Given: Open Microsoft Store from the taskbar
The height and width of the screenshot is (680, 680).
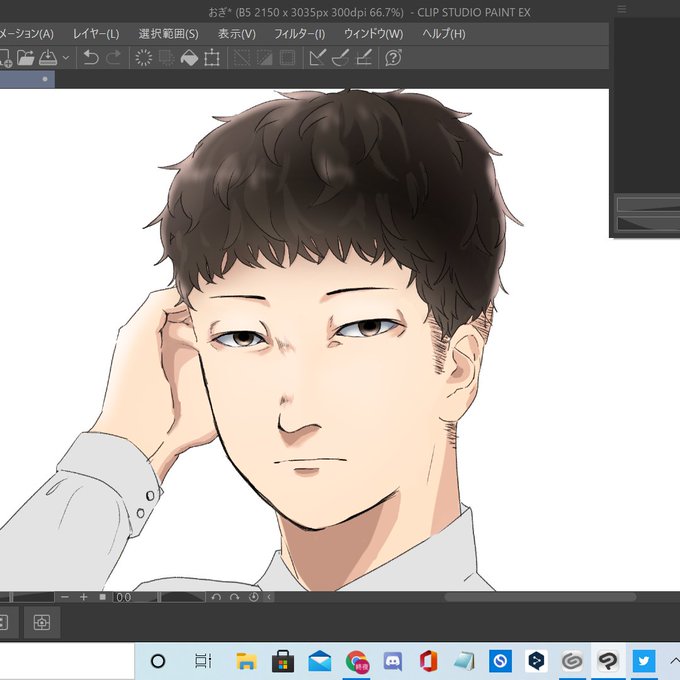Looking at the screenshot, I should pyautogui.click(x=283, y=661).
